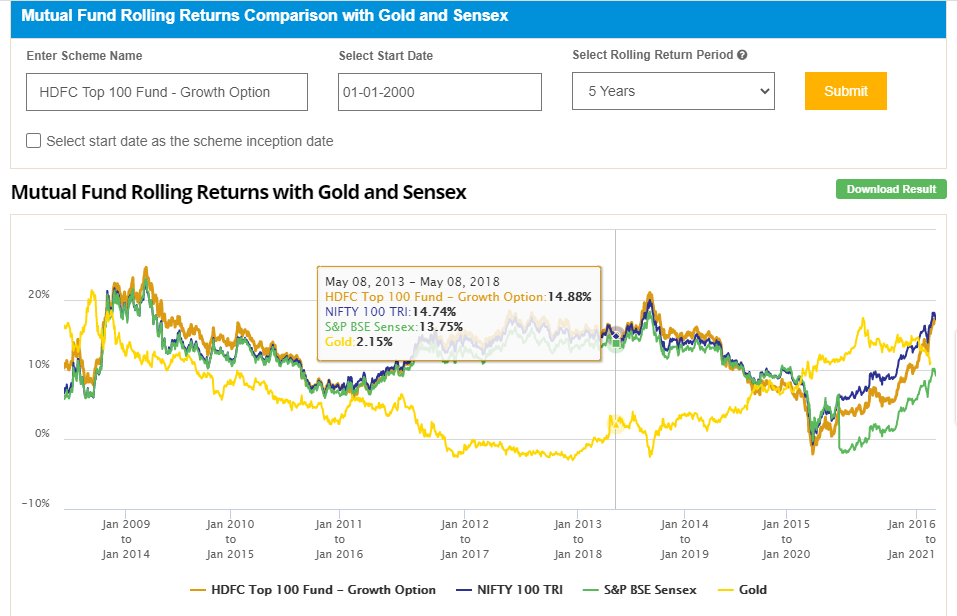Click the Jan 2013 to Jan 2018 axis label

click(x=578, y=539)
